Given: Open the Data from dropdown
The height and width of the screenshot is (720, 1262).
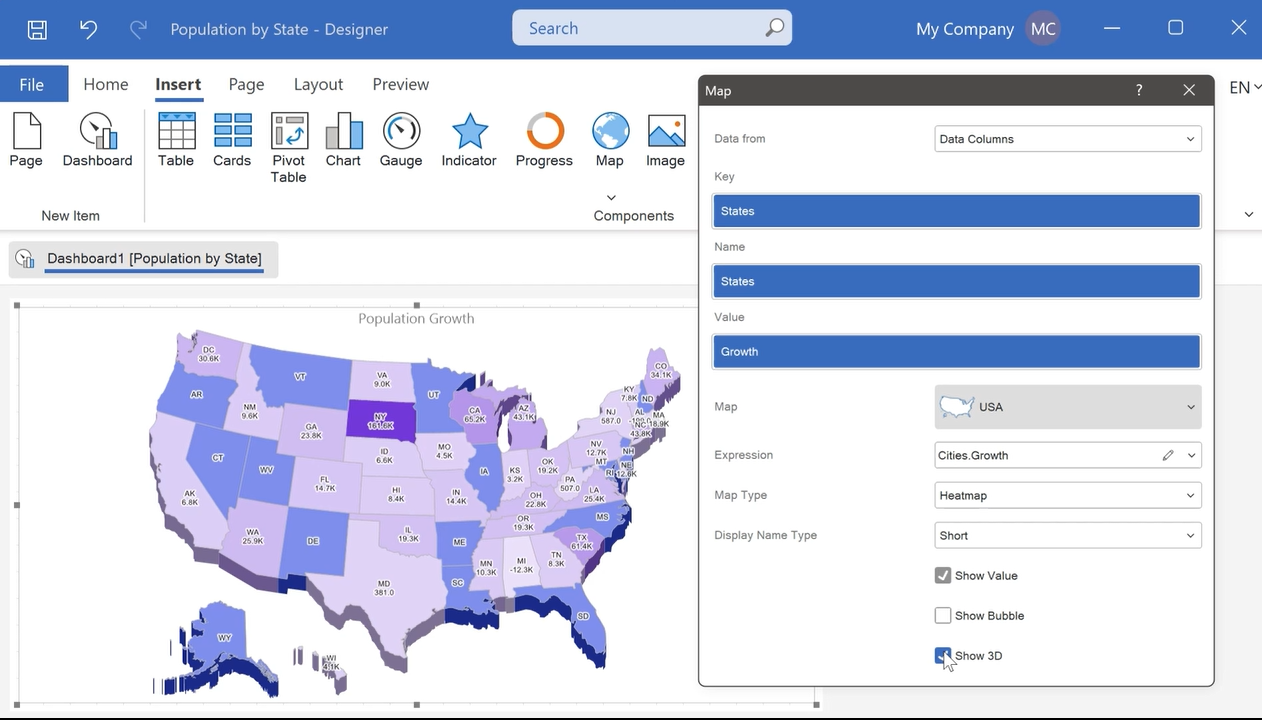Looking at the screenshot, I should pos(1067,139).
